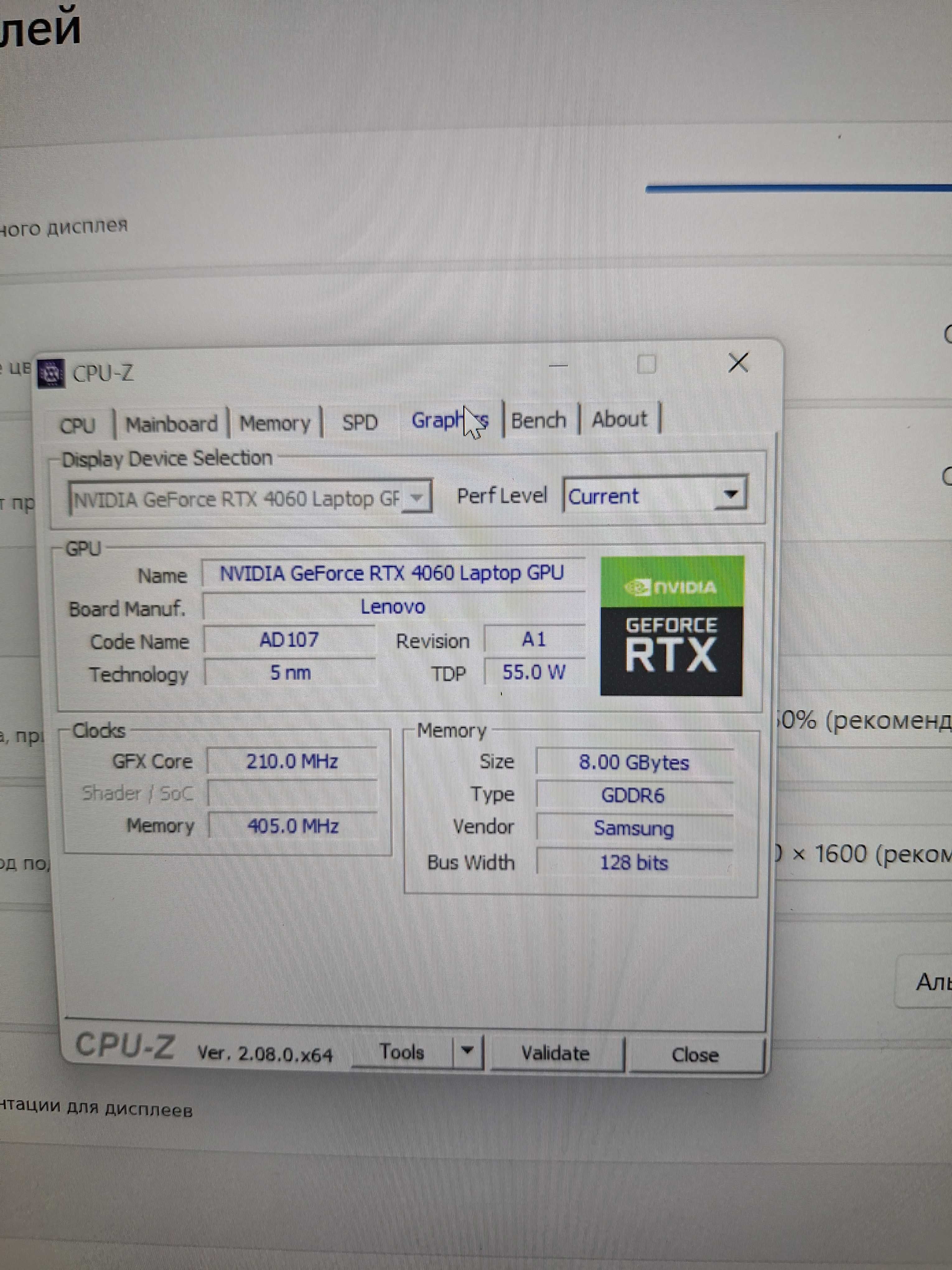Close the CPU-Z window with X

click(x=739, y=362)
